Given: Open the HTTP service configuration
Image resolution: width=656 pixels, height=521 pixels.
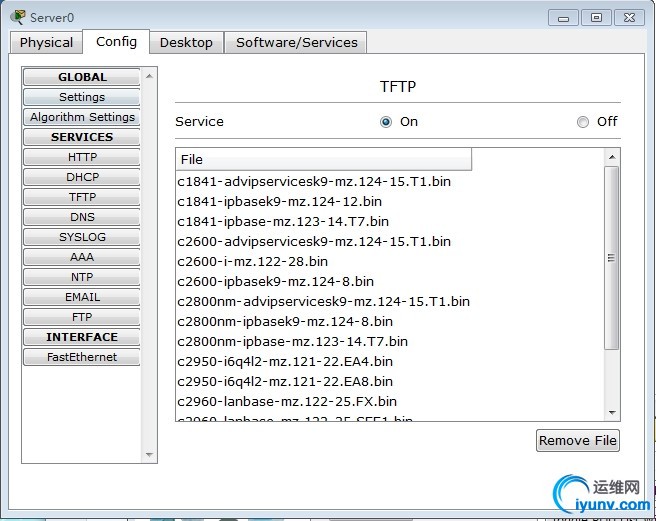Looking at the screenshot, I should tap(82, 157).
